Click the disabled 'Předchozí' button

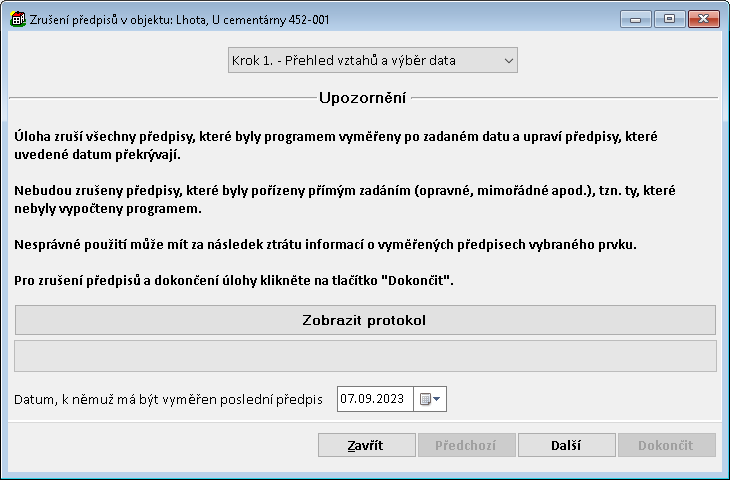coord(465,446)
